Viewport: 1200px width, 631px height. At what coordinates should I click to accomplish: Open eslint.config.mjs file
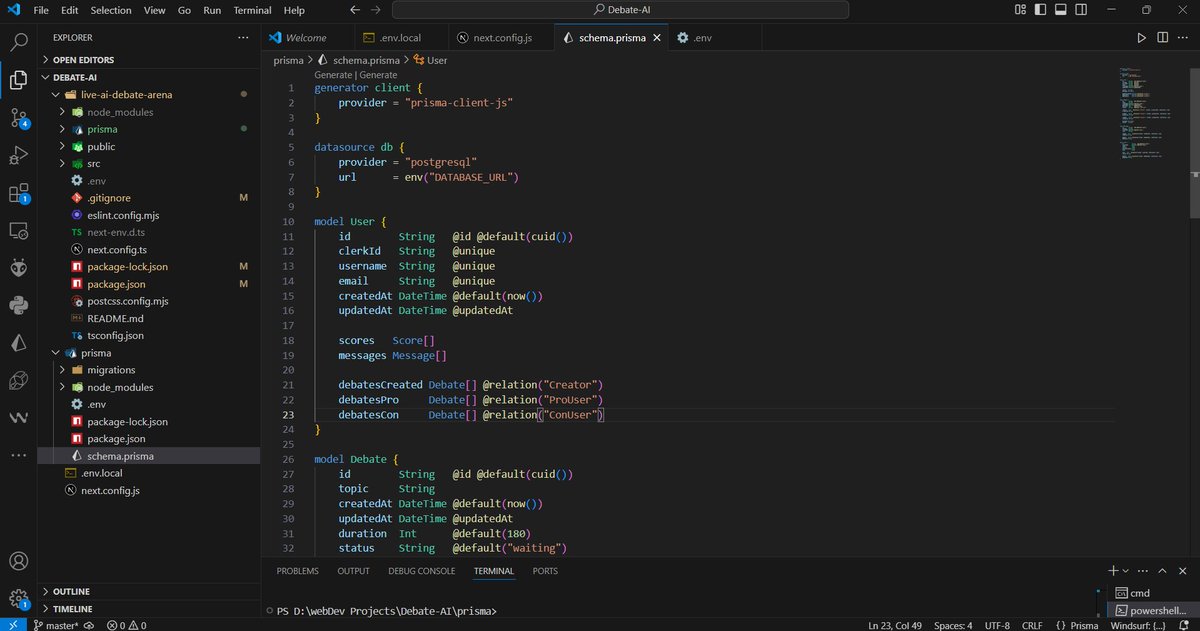[x=125, y=215]
